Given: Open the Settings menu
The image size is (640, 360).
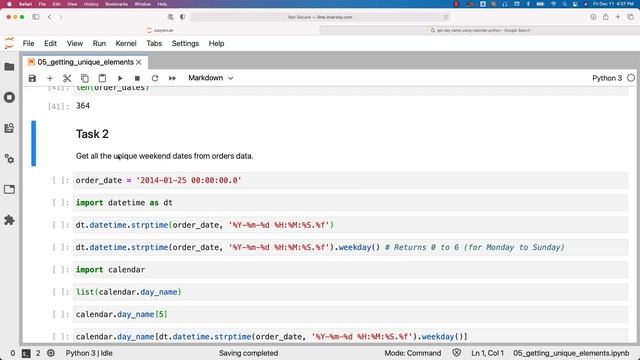Looking at the screenshot, I should (185, 43).
